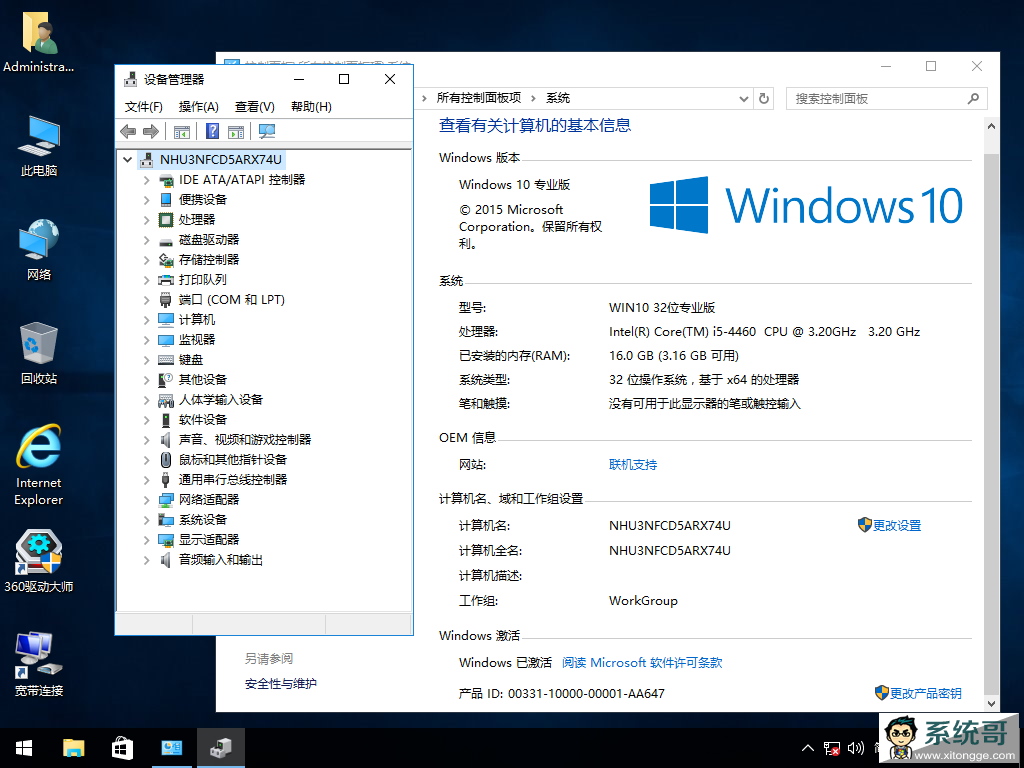
Task: Click the search magnifier in control panel
Action: 973,99
